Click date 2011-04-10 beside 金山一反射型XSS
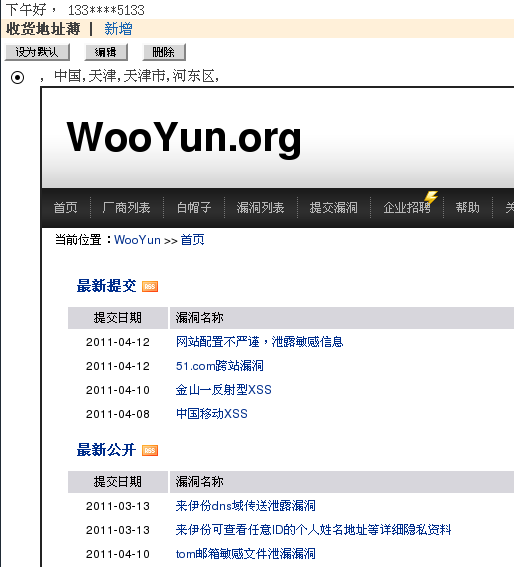The image size is (514, 567). 118,390
